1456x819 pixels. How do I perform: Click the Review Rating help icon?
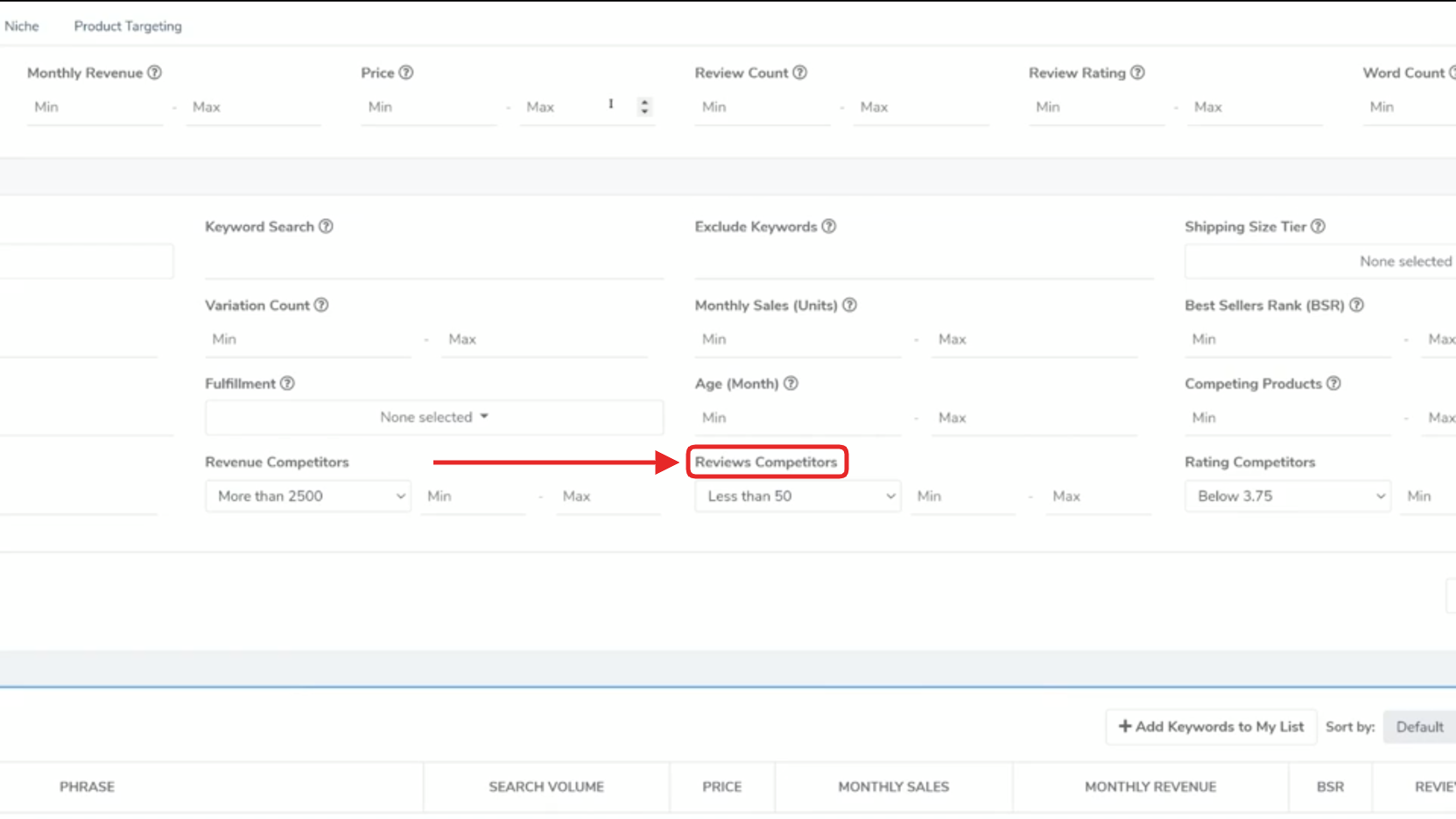coord(1137,73)
